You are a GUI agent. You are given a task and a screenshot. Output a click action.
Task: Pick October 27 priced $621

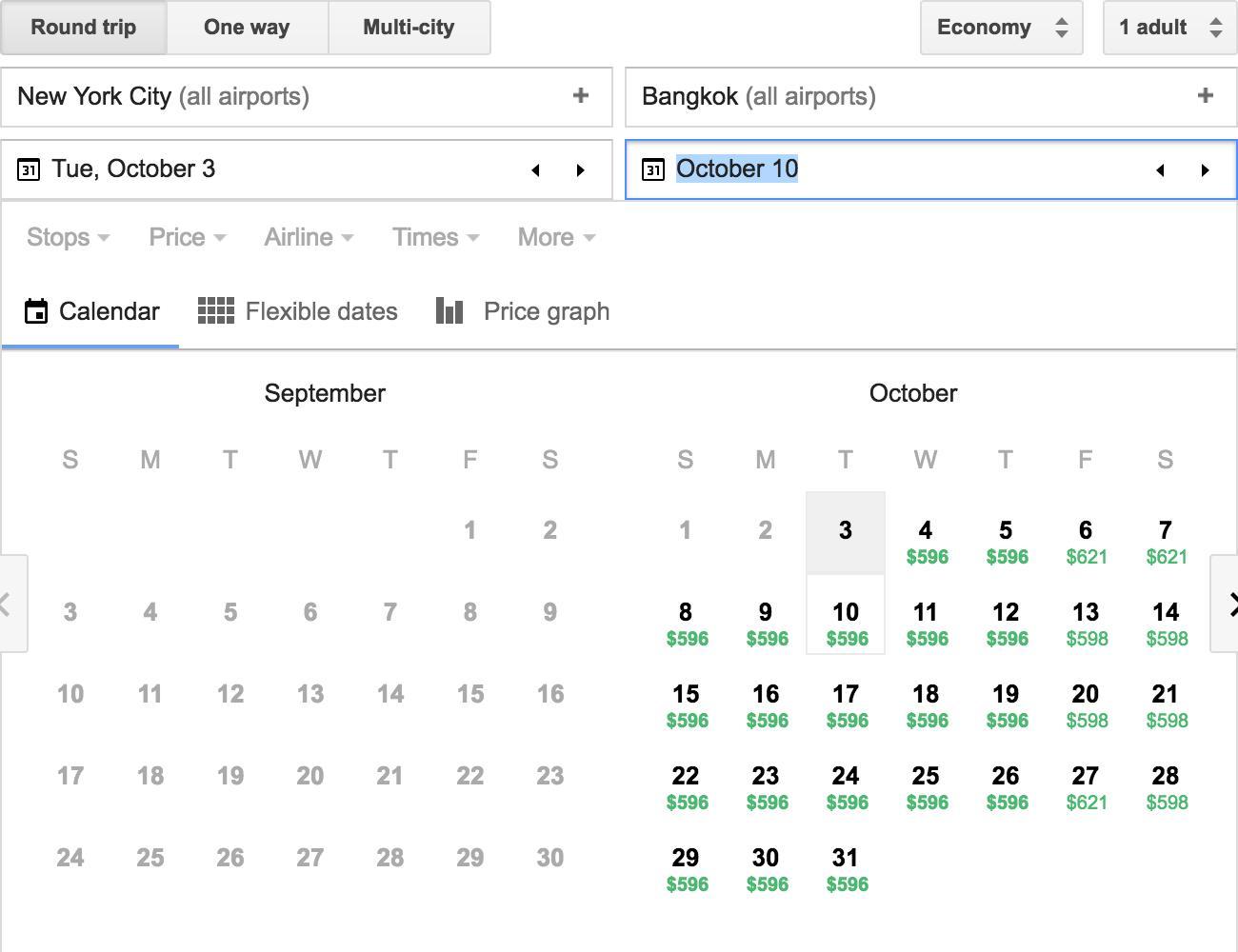tap(1086, 787)
